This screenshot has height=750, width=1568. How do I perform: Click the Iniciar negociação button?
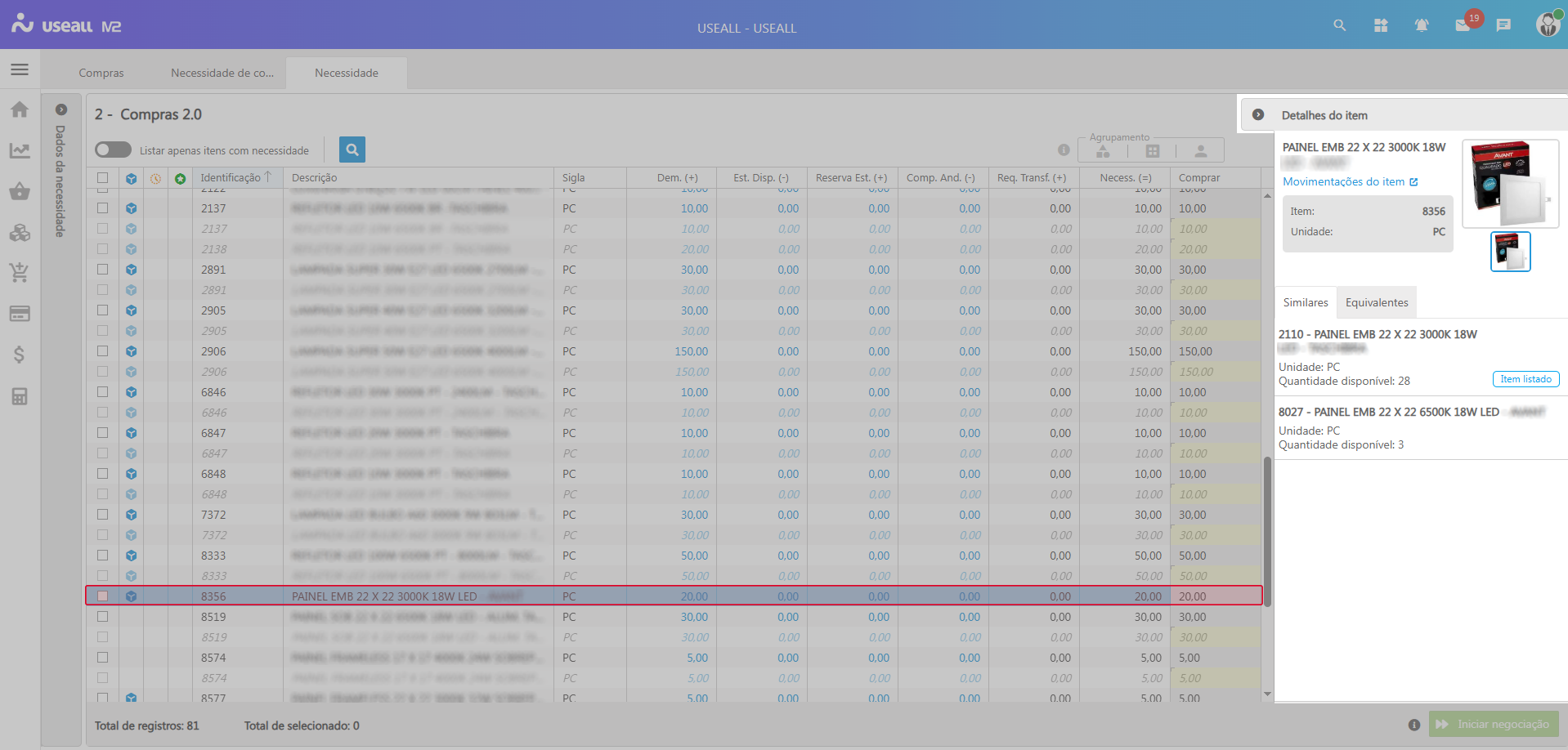point(1494,724)
